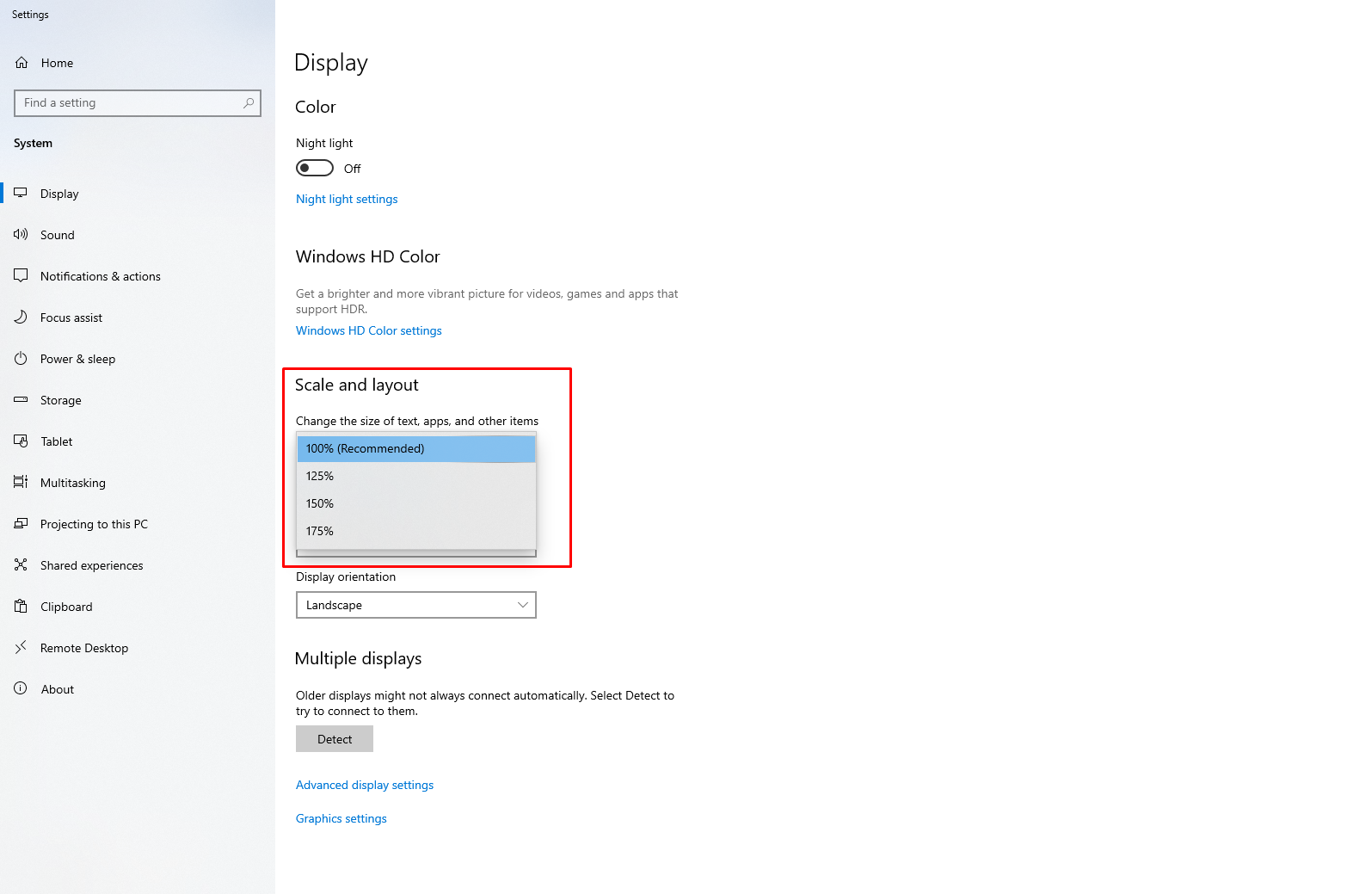
Task: Go to Notifications & actions page
Action: 138,276
